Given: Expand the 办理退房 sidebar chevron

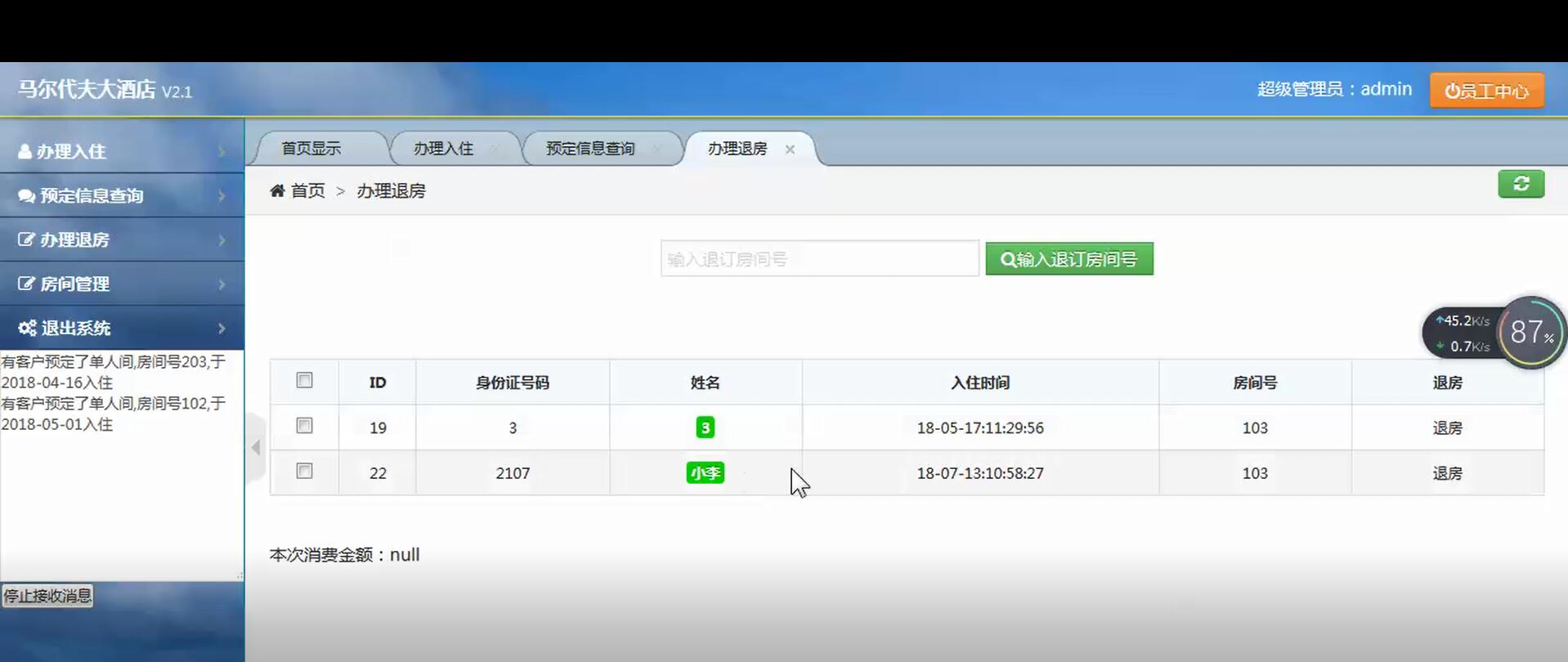Looking at the screenshot, I should [222, 239].
